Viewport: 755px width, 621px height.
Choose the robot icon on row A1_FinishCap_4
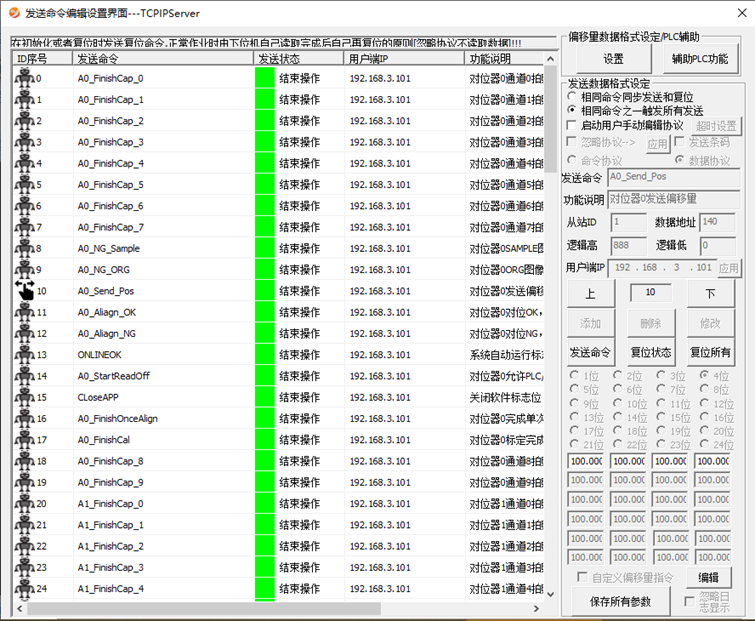(24, 588)
